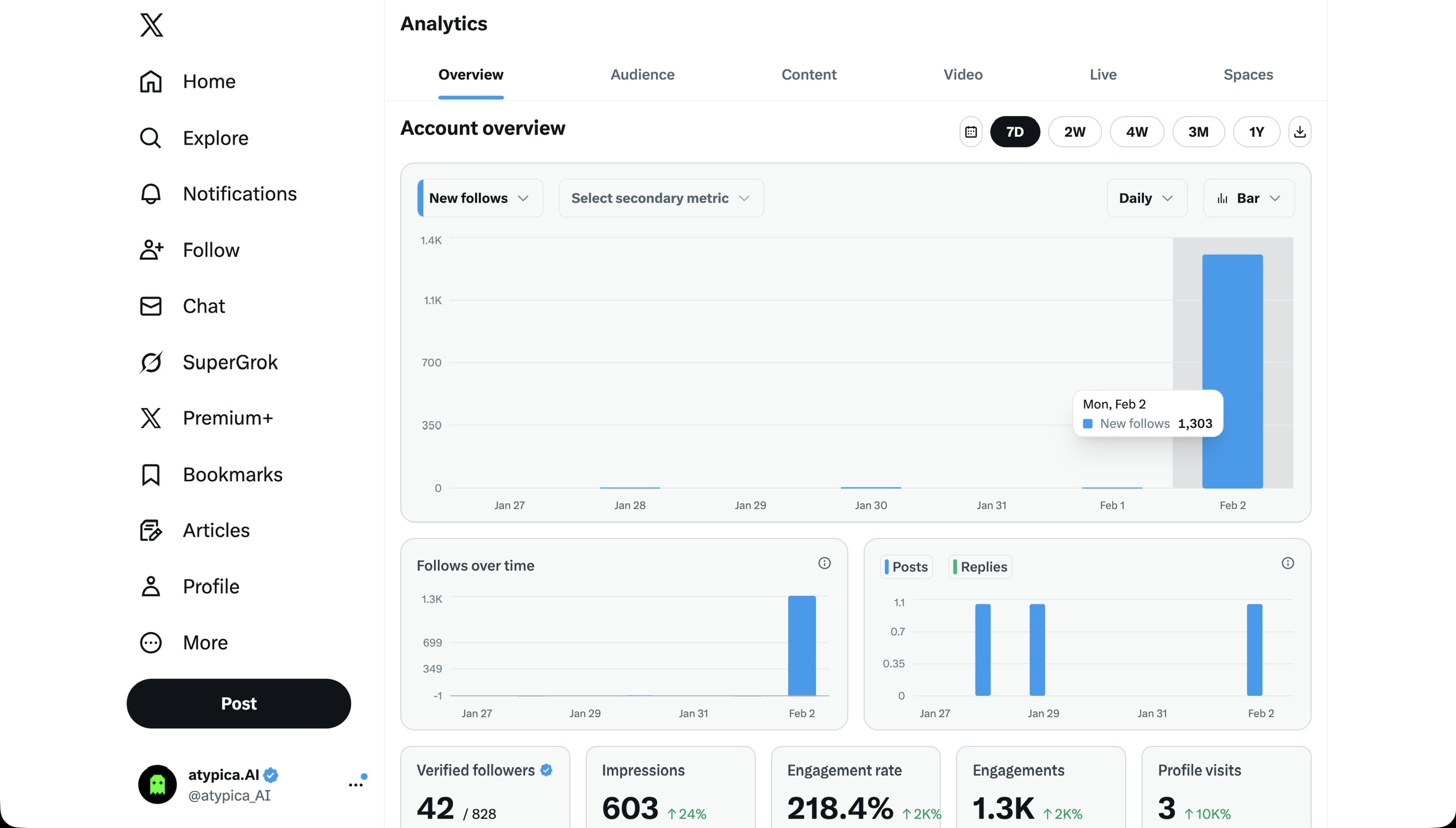
Task: Open Notifications bell icon
Action: click(x=151, y=194)
